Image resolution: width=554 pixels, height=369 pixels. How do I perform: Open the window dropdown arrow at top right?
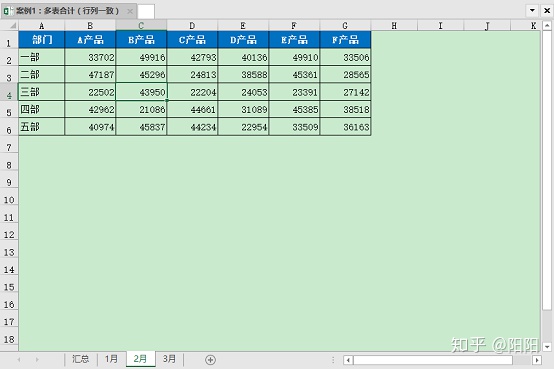pos(532,10)
